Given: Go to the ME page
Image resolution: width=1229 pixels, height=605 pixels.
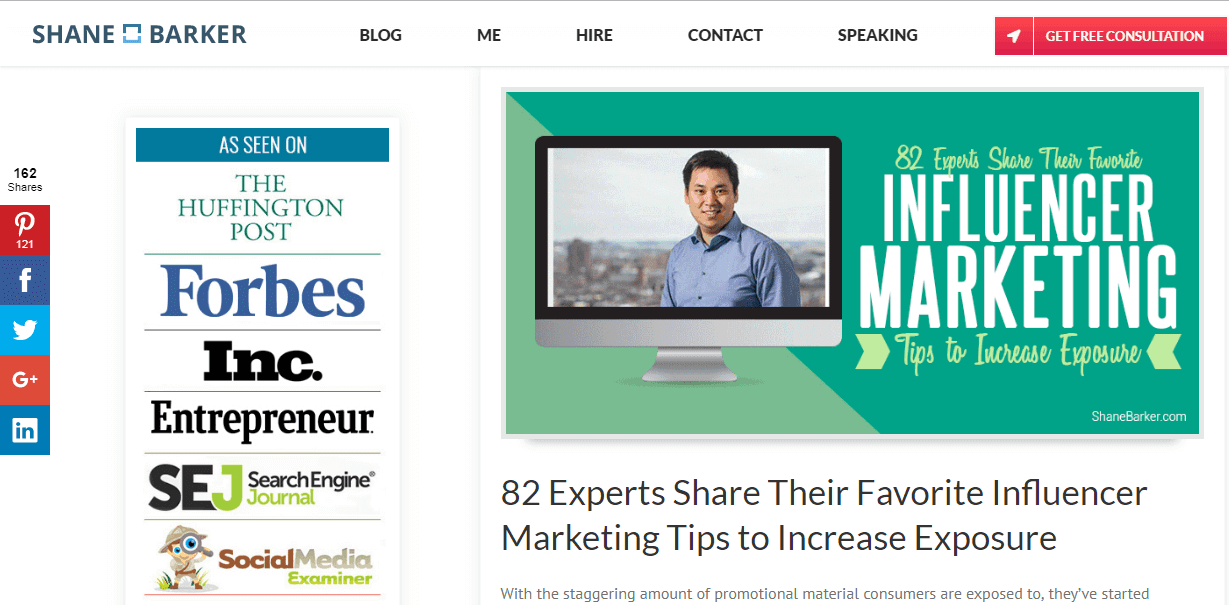Looking at the screenshot, I should coord(489,35).
